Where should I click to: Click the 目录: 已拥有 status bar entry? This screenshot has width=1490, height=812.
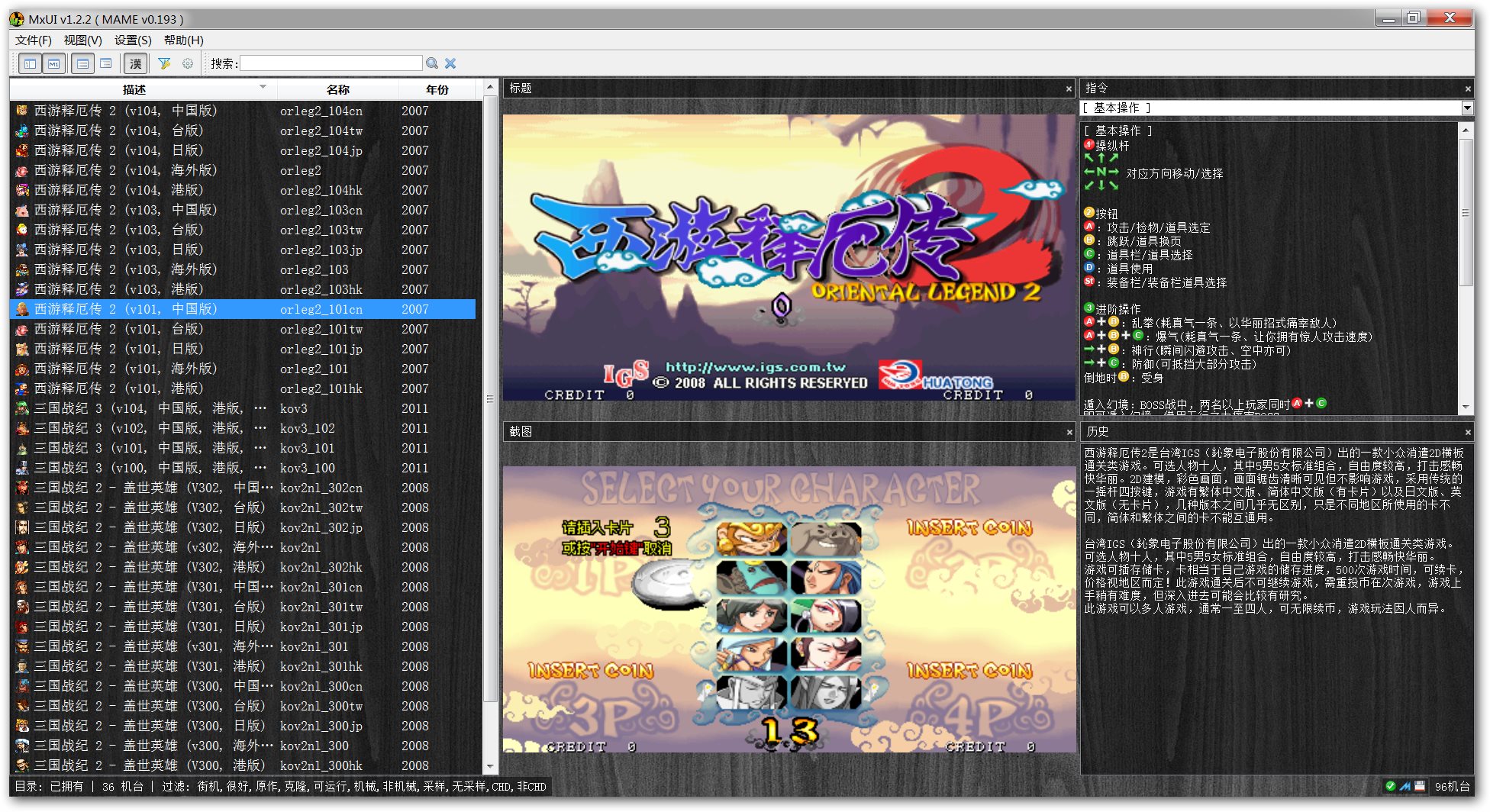49,787
